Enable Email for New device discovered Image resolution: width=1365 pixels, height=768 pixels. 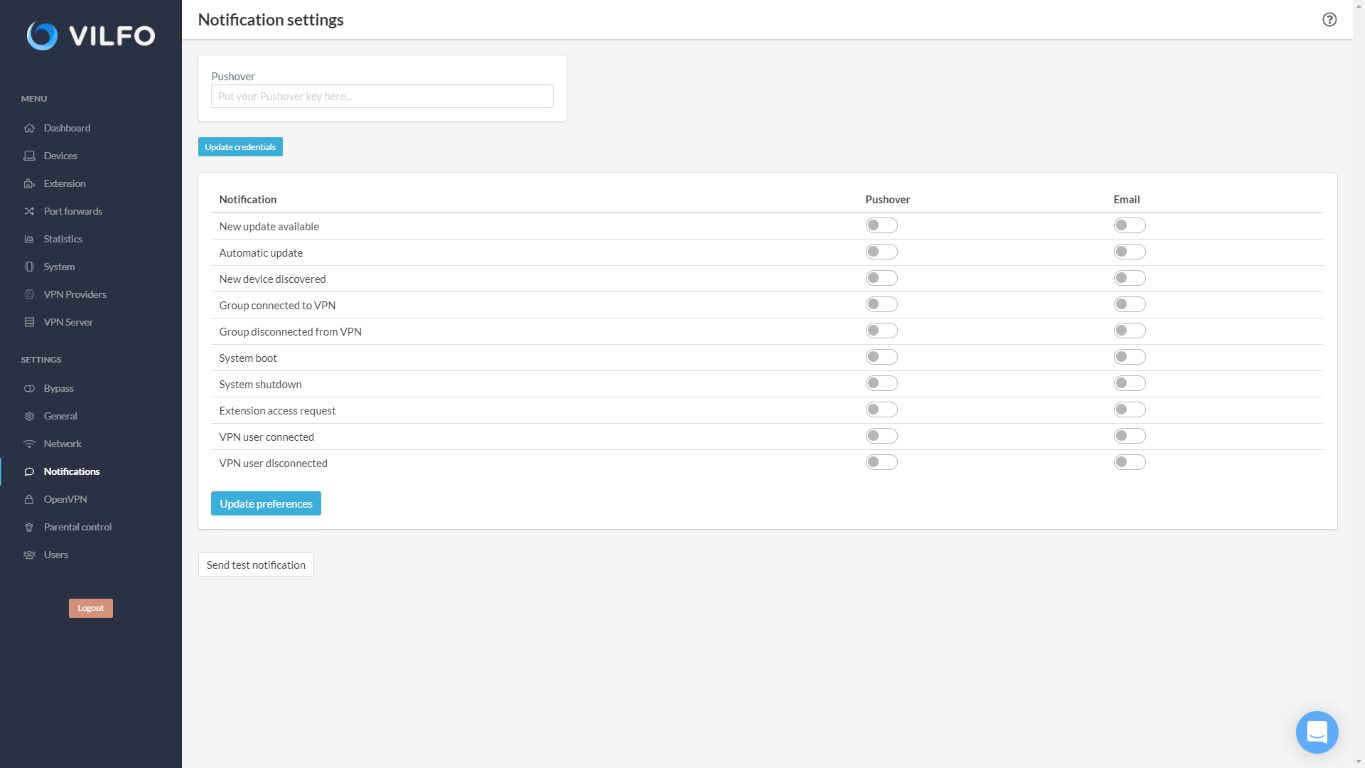point(1130,278)
